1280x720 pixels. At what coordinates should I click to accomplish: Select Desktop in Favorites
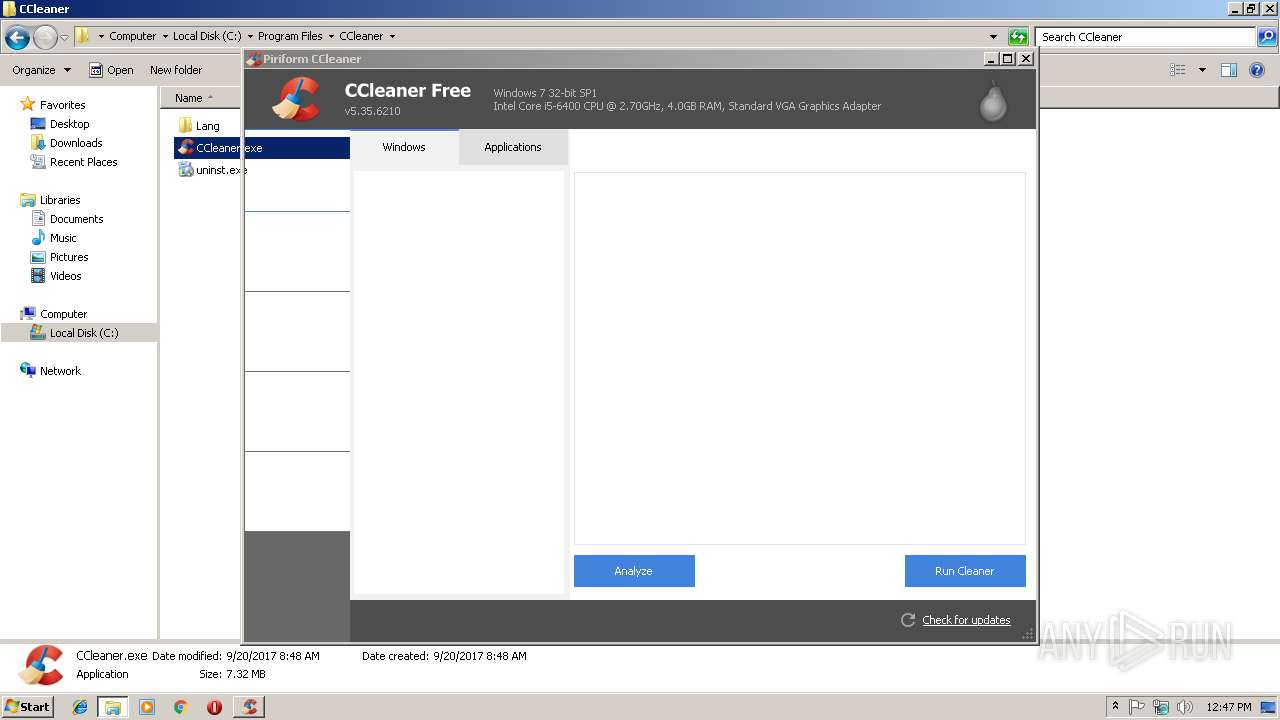(x=69, y=124)
